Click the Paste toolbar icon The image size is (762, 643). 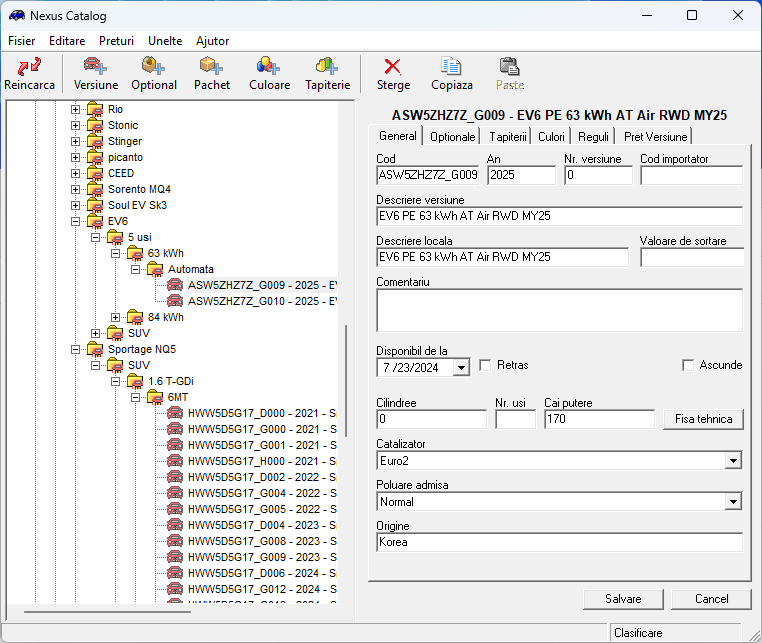(x=510, y=66)
